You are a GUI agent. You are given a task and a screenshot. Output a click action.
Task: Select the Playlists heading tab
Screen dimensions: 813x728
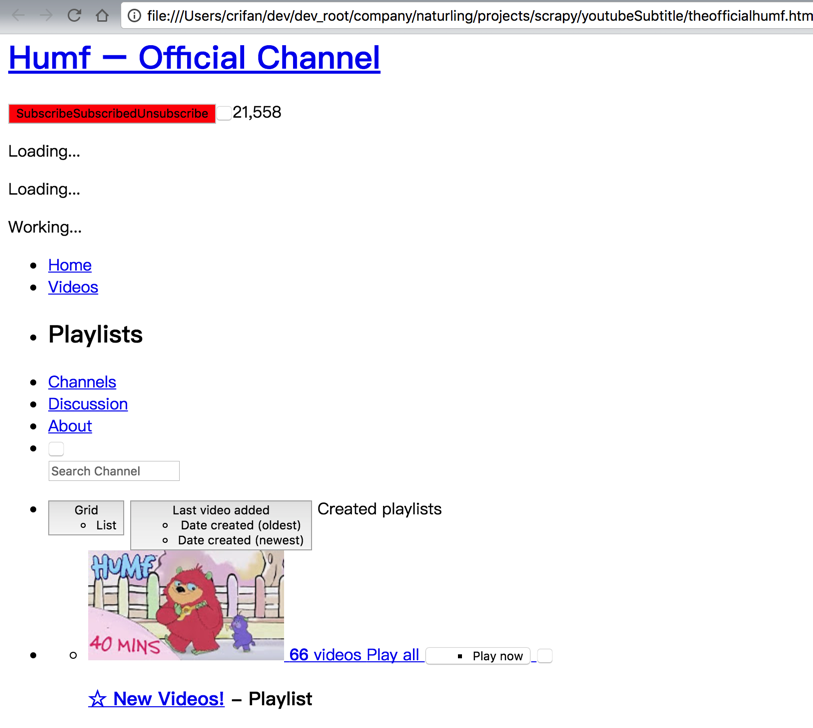tap(95, 334)
